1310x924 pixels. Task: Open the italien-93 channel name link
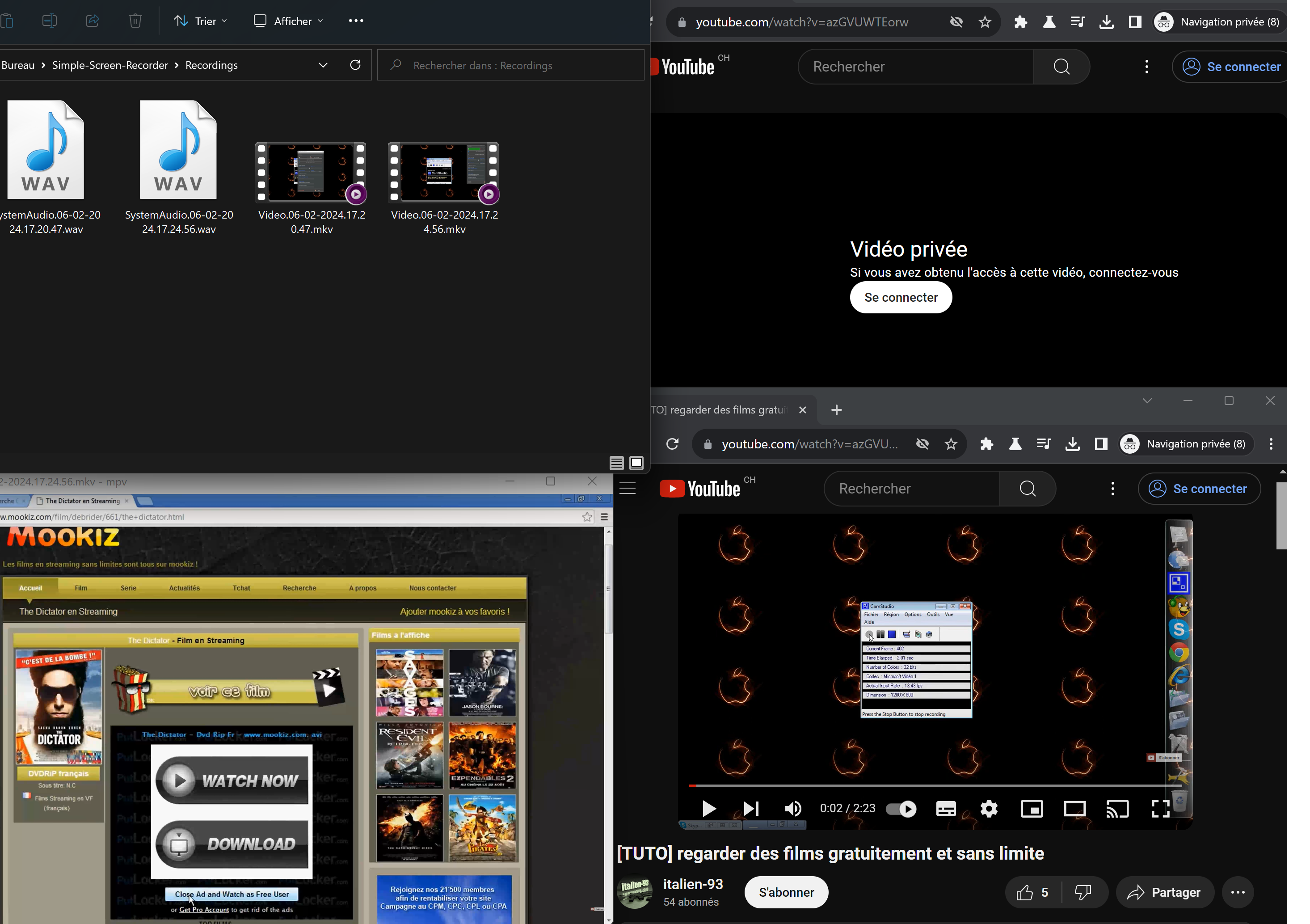pyautogui.click(x=693, y=884)
